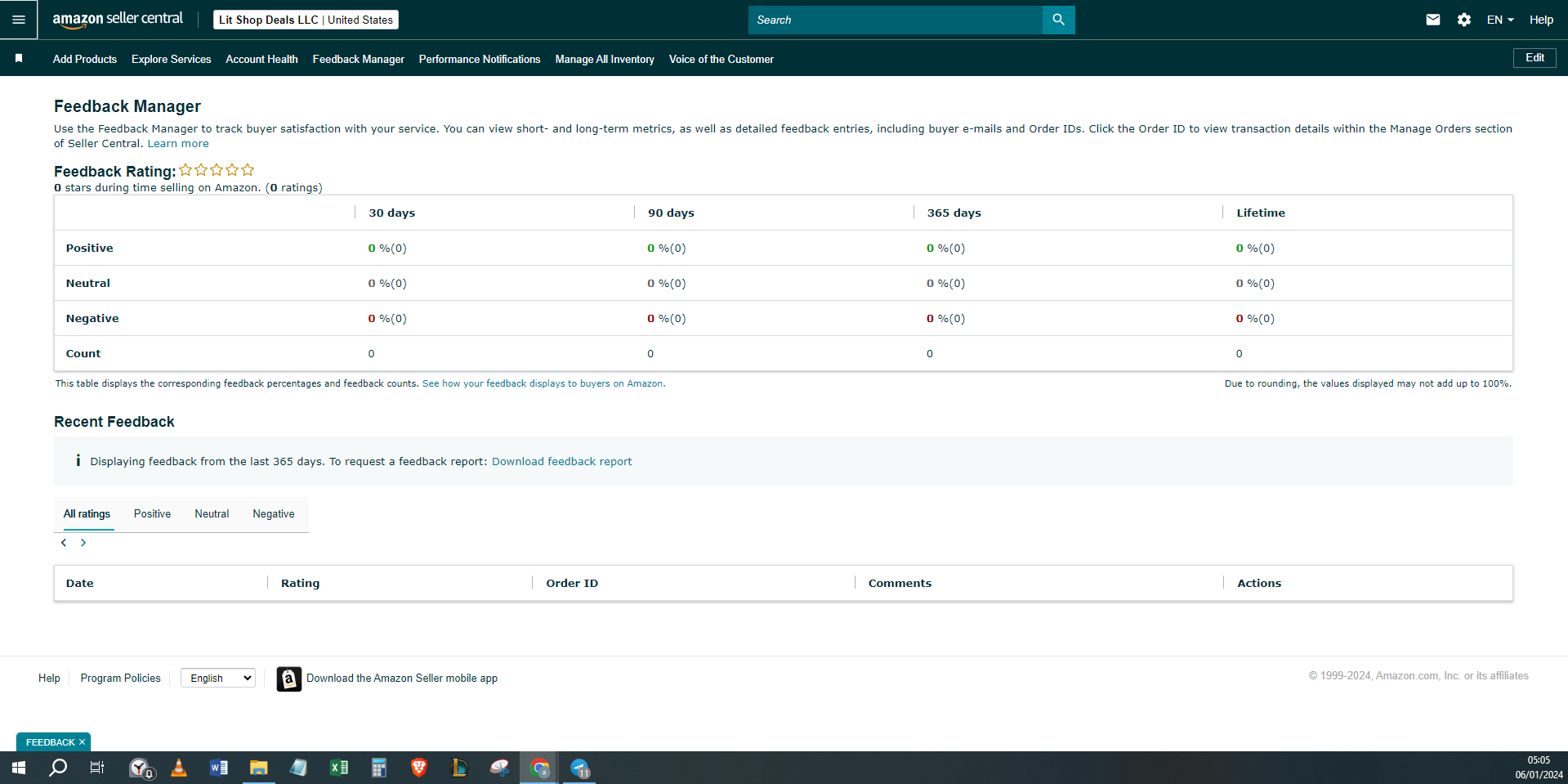Click the feedback rating stars

pos(217,170)
